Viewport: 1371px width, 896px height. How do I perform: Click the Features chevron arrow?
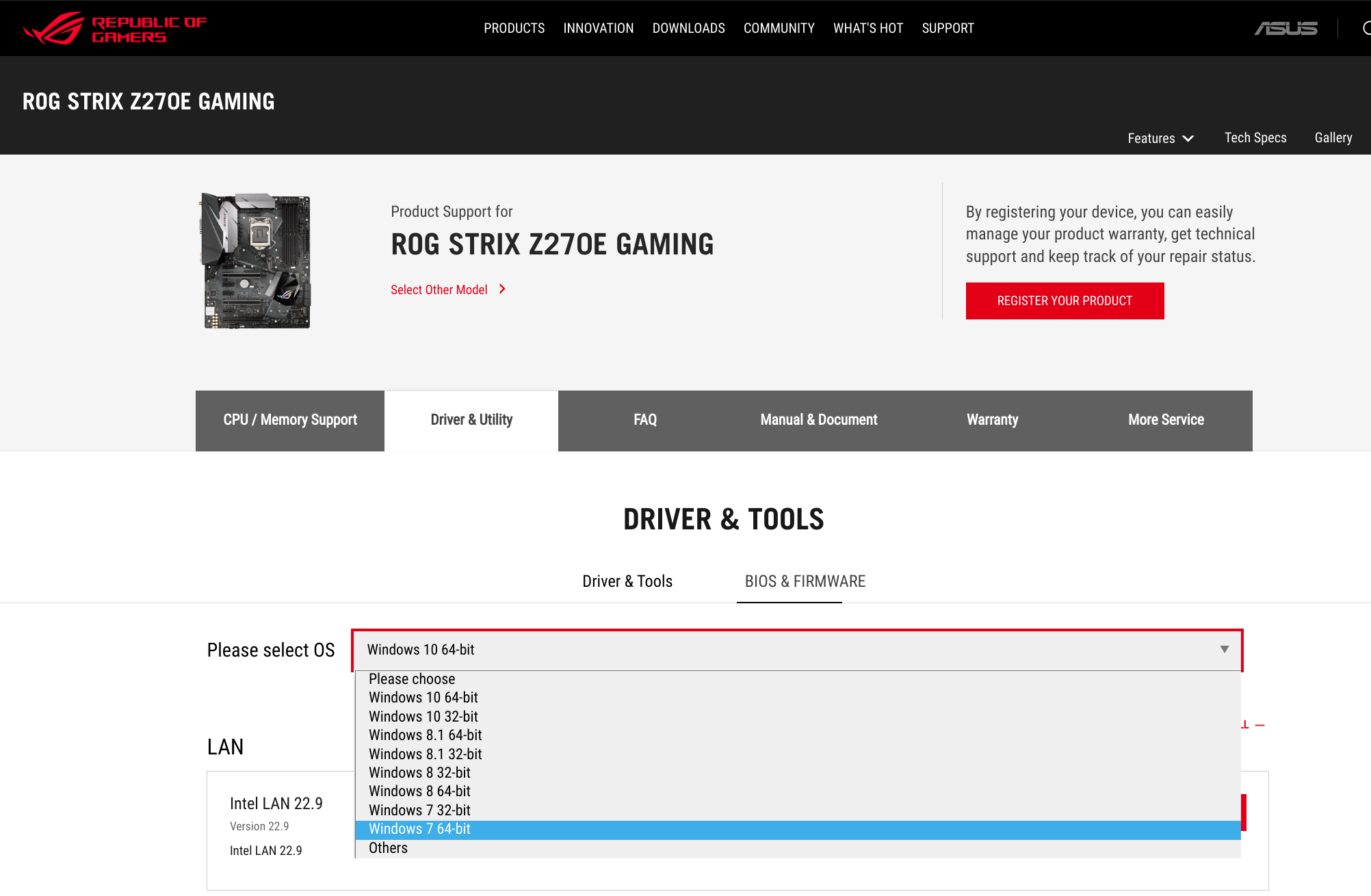click(x=1188, y=138)
